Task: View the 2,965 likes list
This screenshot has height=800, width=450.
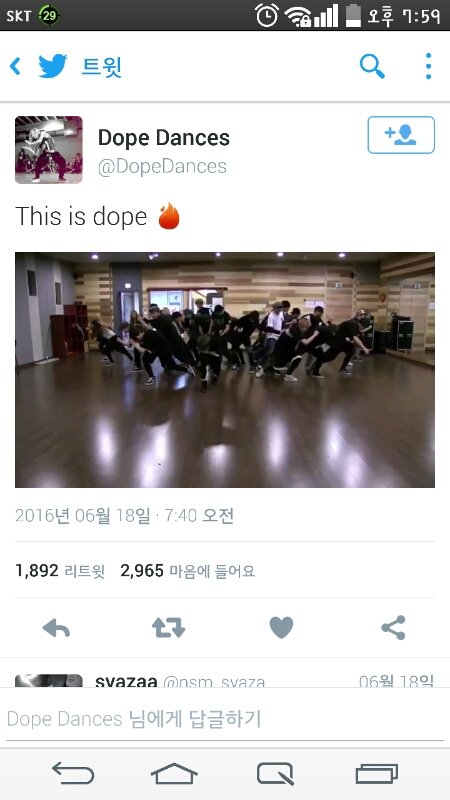Action: [x=188, y=571]
